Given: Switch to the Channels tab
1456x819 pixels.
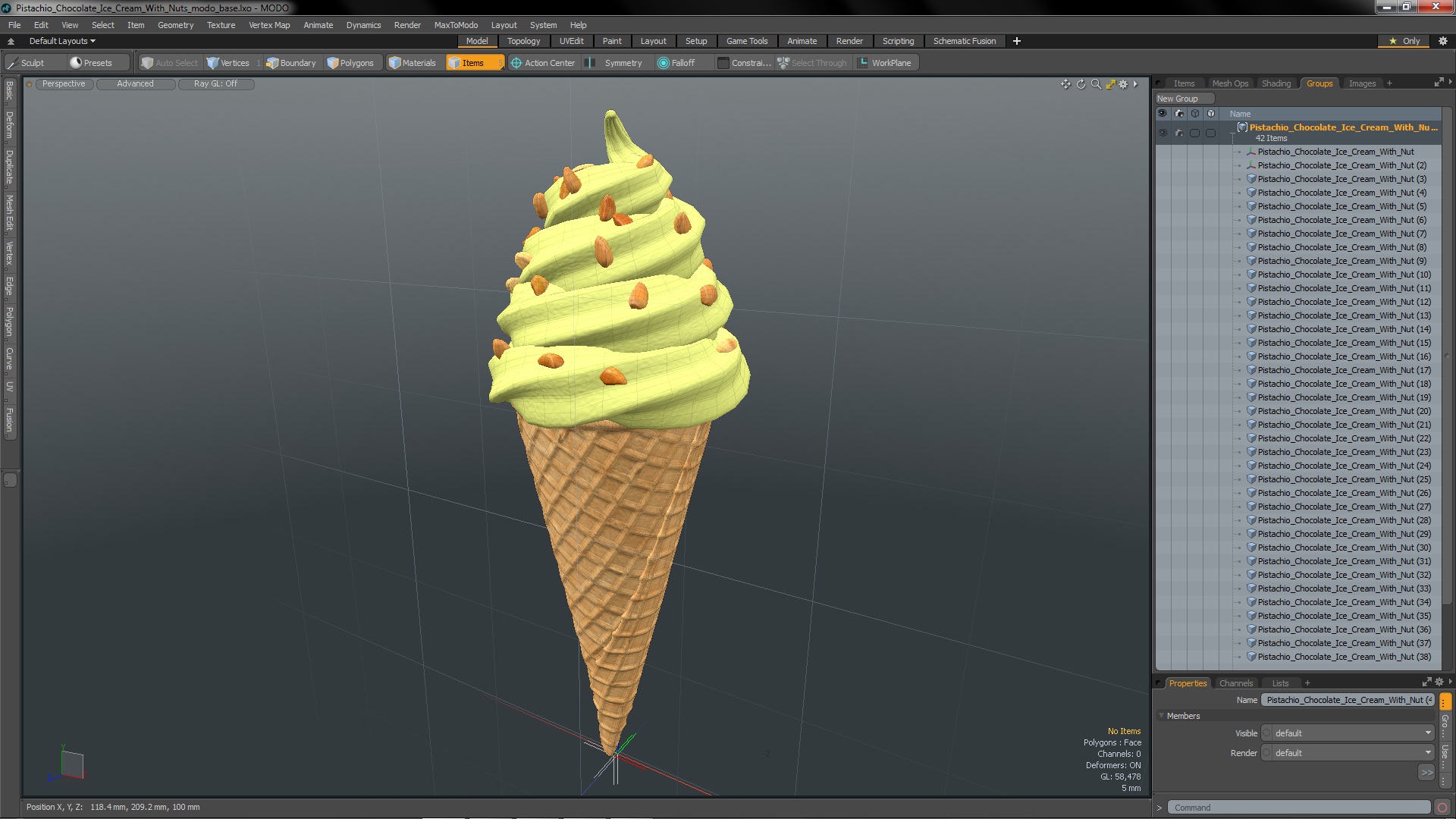Looking at the screenshot, I should tap(1235, 683).
